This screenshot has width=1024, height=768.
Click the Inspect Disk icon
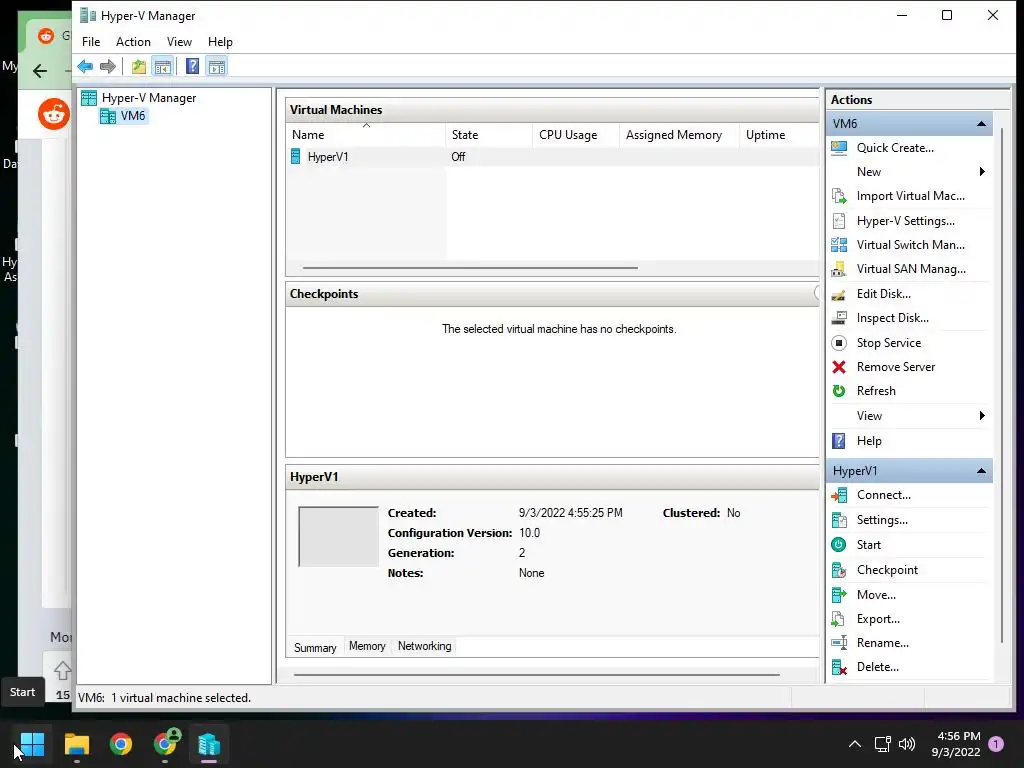pyautogui.click(x=839, y=318)
